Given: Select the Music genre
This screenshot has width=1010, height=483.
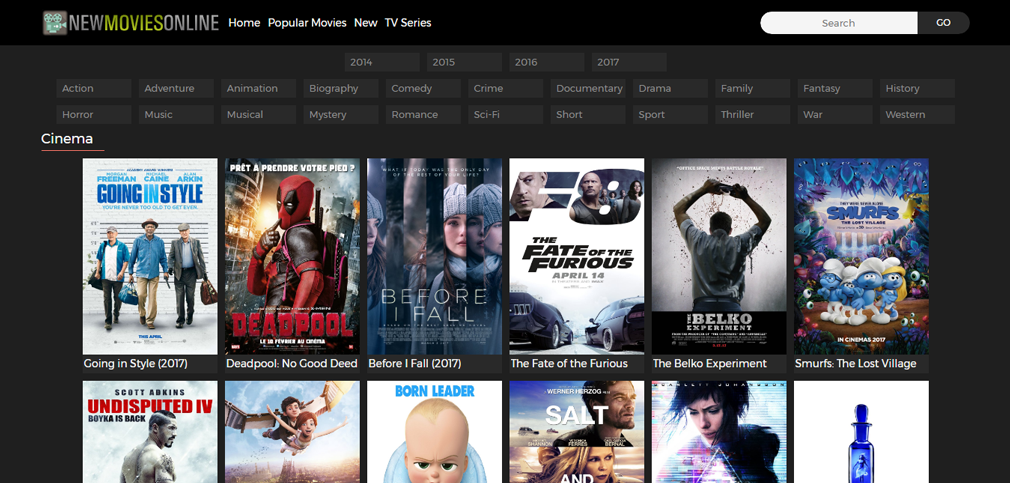Looking at the screenshot, I should [x=176, y=115].
